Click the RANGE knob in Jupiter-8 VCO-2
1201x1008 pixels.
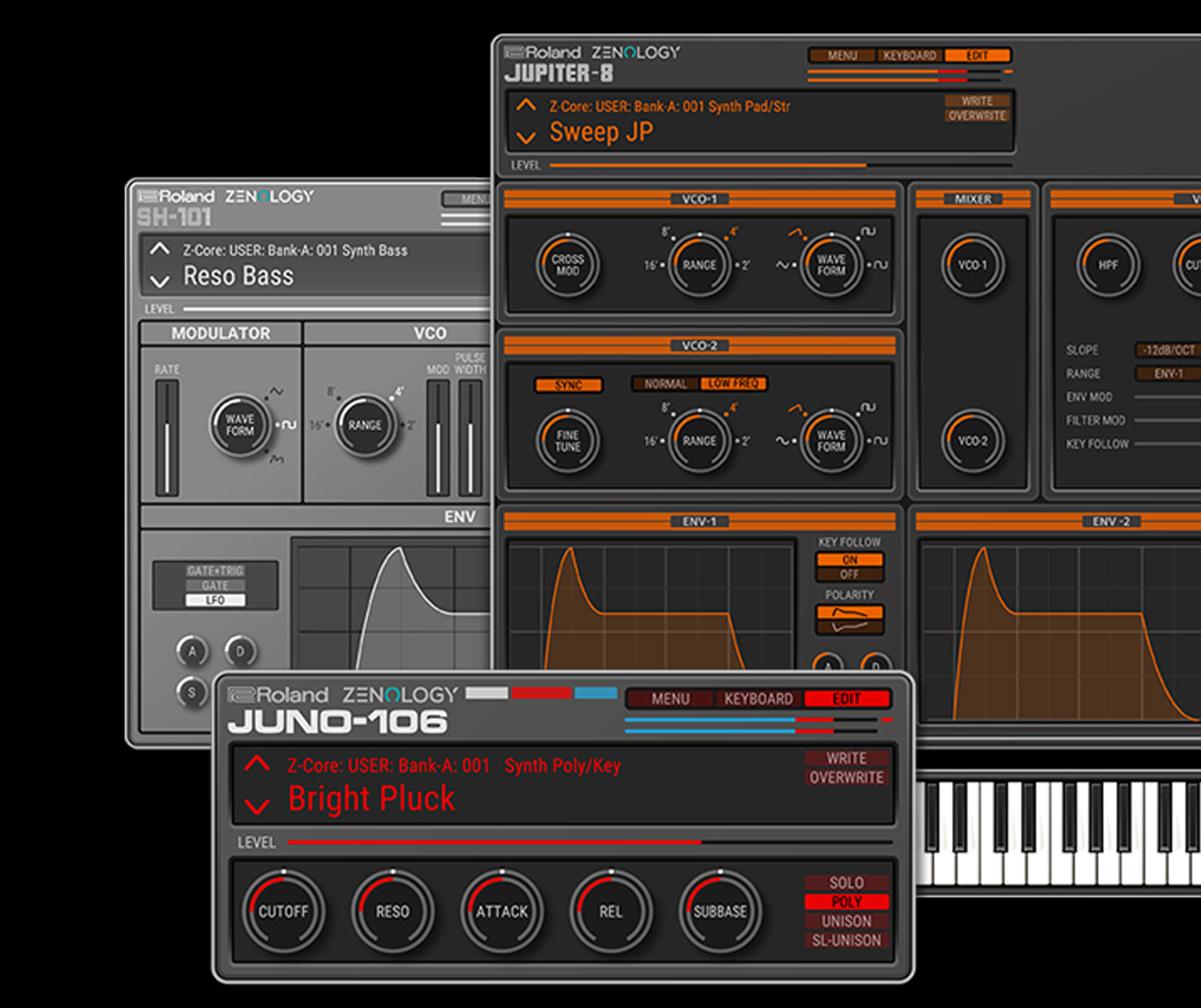699,441
